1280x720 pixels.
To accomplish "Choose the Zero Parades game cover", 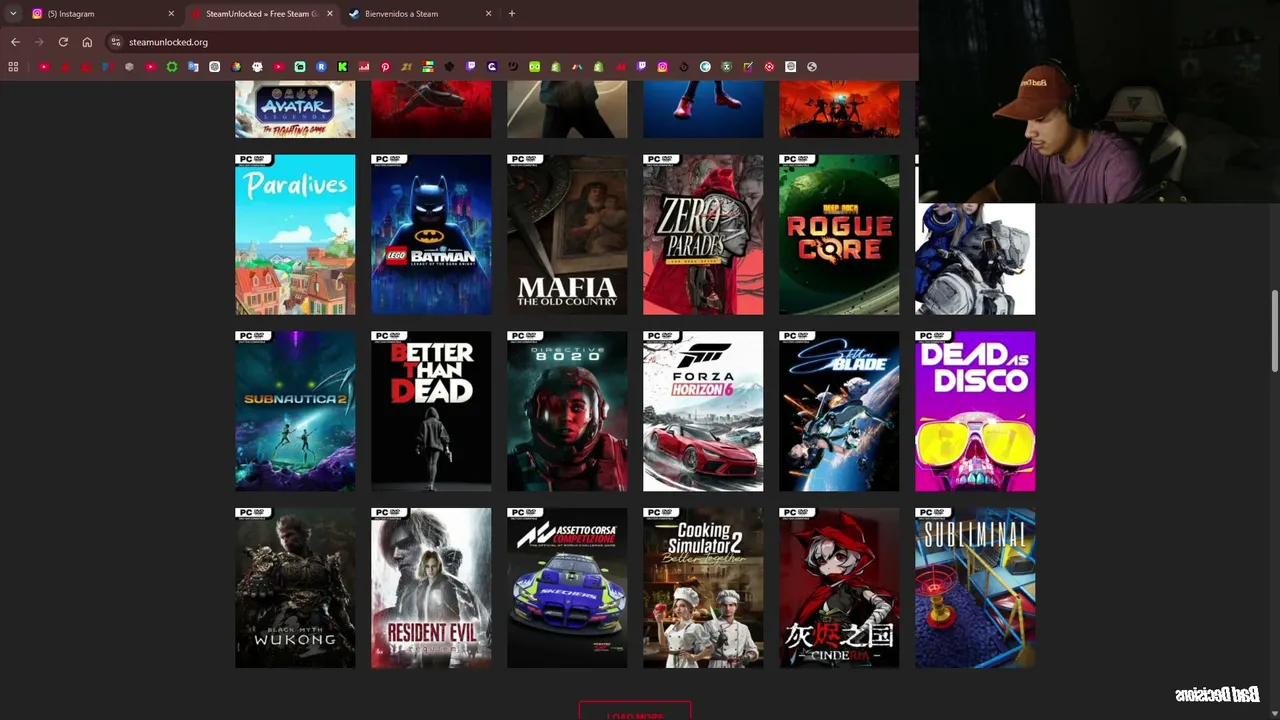I will click(x=703, y=234).
